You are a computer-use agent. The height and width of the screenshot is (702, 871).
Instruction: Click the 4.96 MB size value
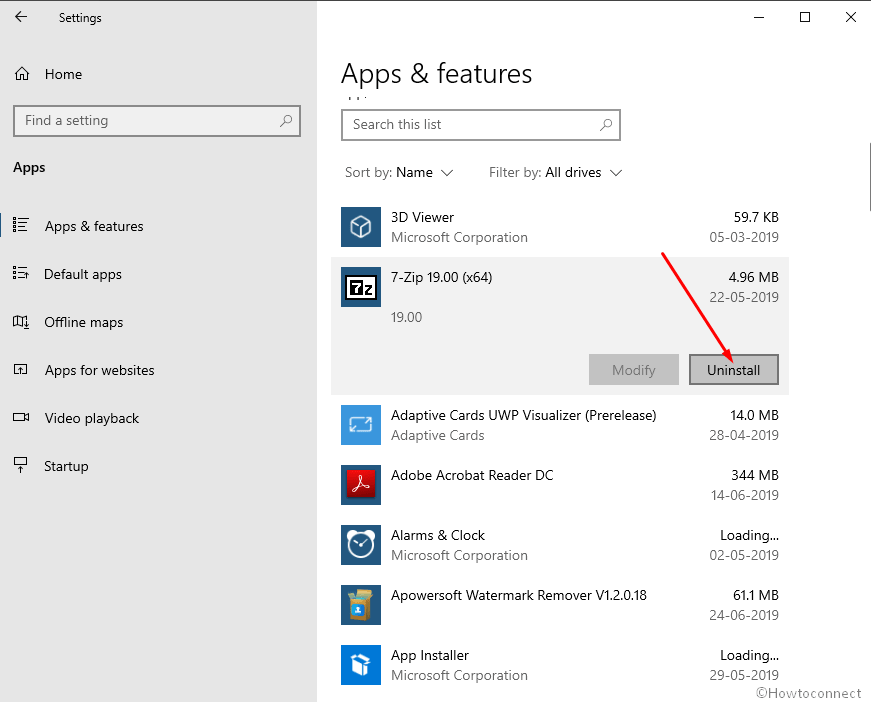click(754, 277)
